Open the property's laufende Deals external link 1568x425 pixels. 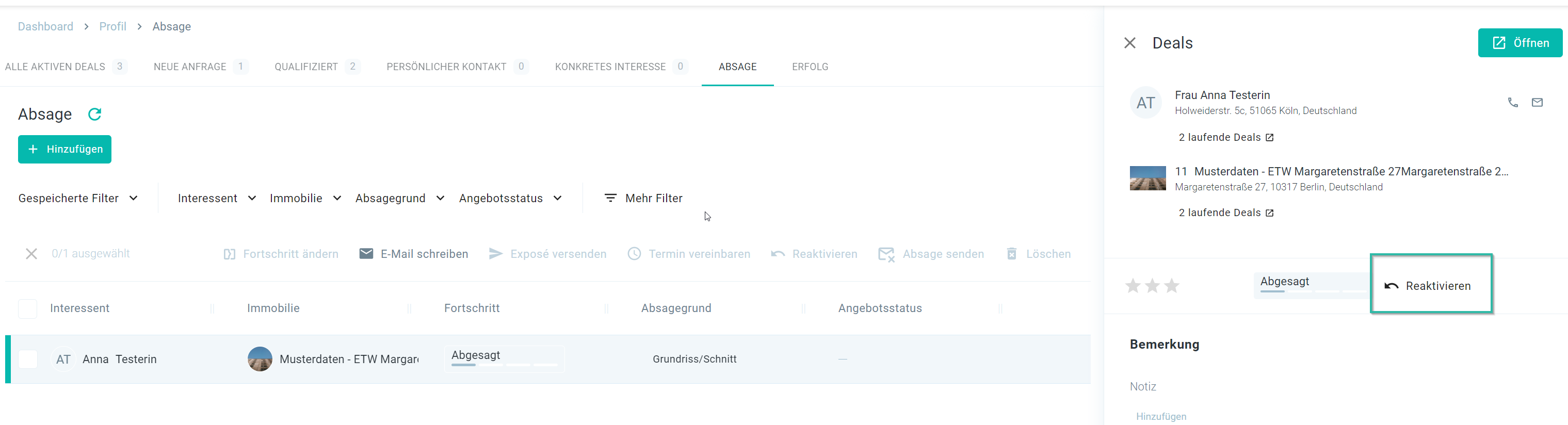click(x=1269, y=213)
